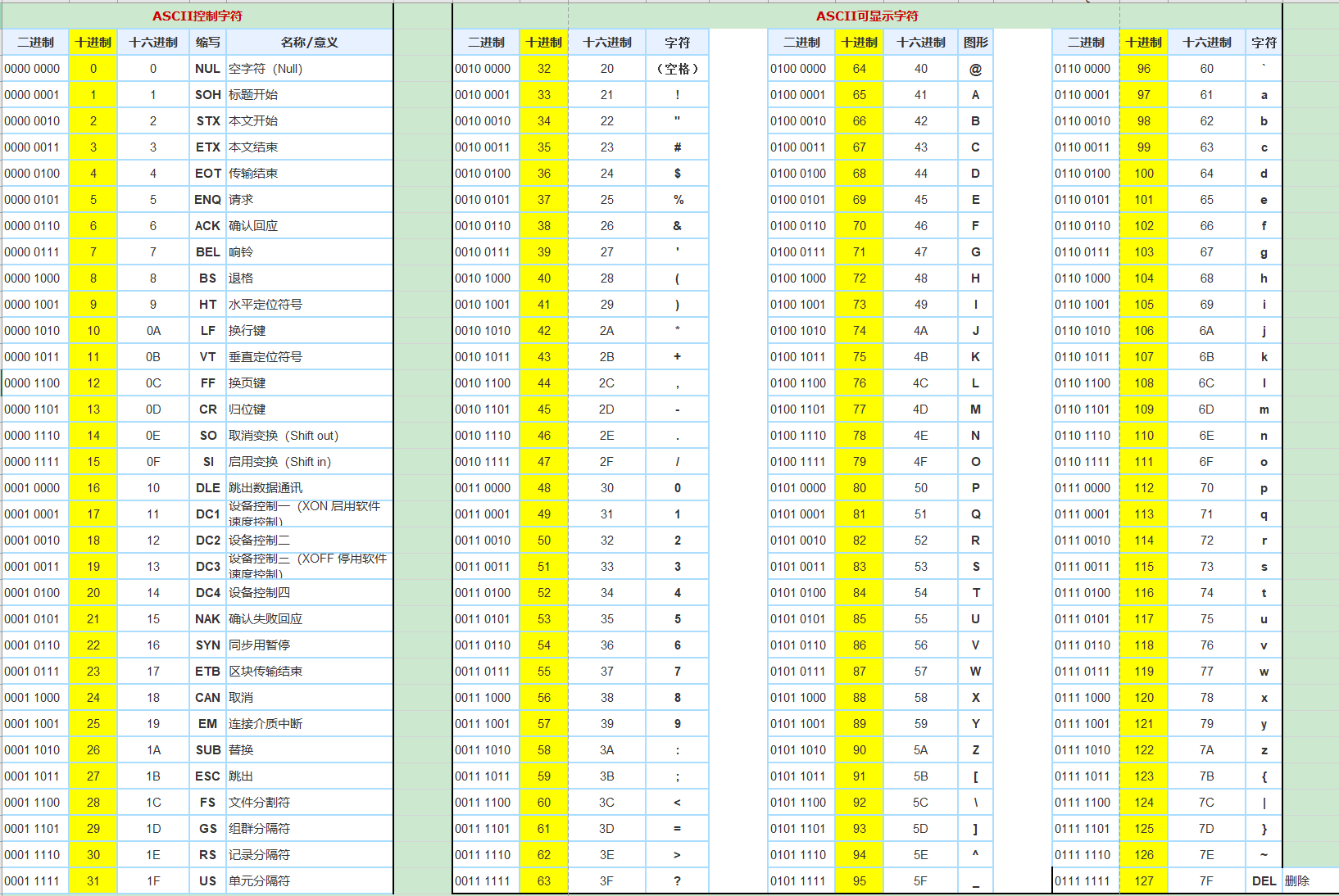Select the yellow decimal cell 127
Image resolution: width=1339 pixels, height=896 pixels.
tap(1143, 880)
